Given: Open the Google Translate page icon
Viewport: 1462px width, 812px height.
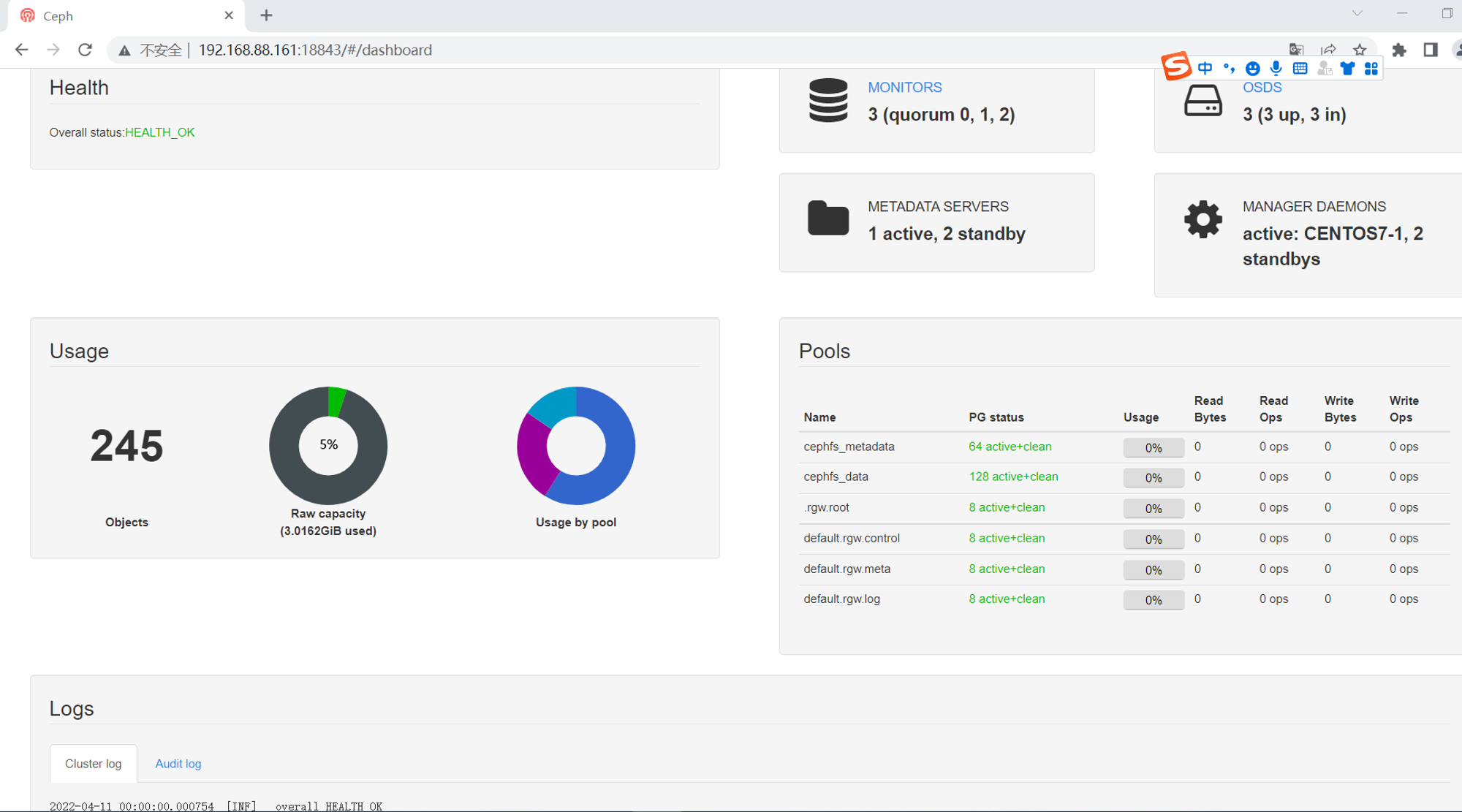Looking at the screenshot, I should (1296, 50).
